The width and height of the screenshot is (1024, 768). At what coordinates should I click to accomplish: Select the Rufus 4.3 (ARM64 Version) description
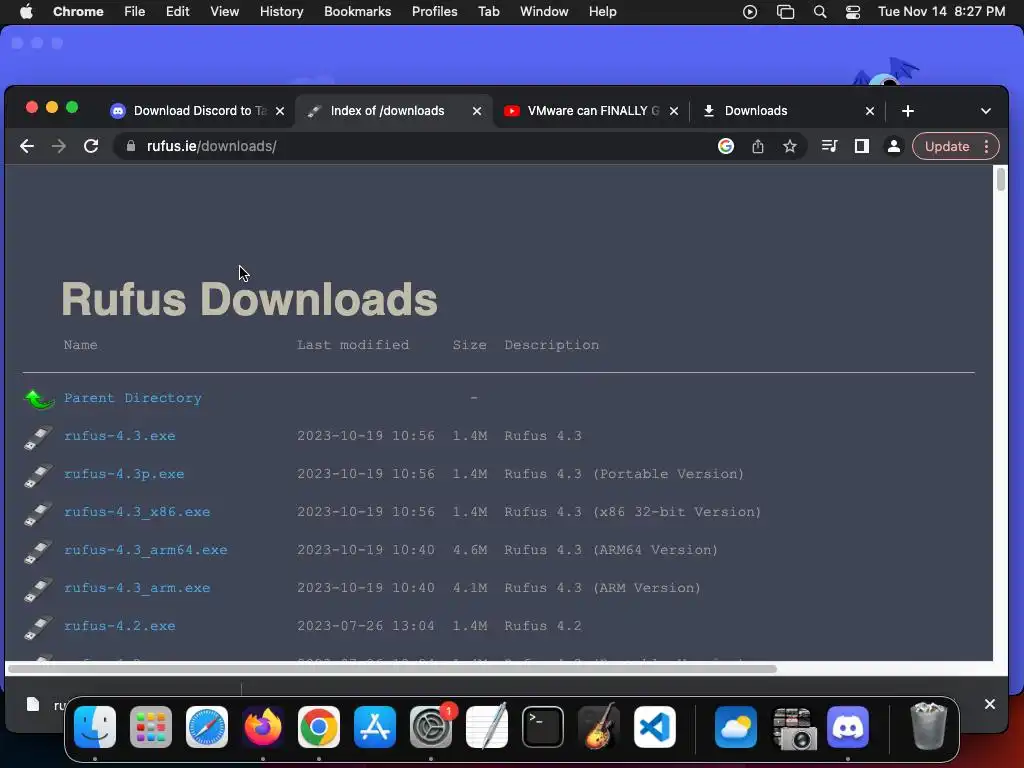(611, 549)
